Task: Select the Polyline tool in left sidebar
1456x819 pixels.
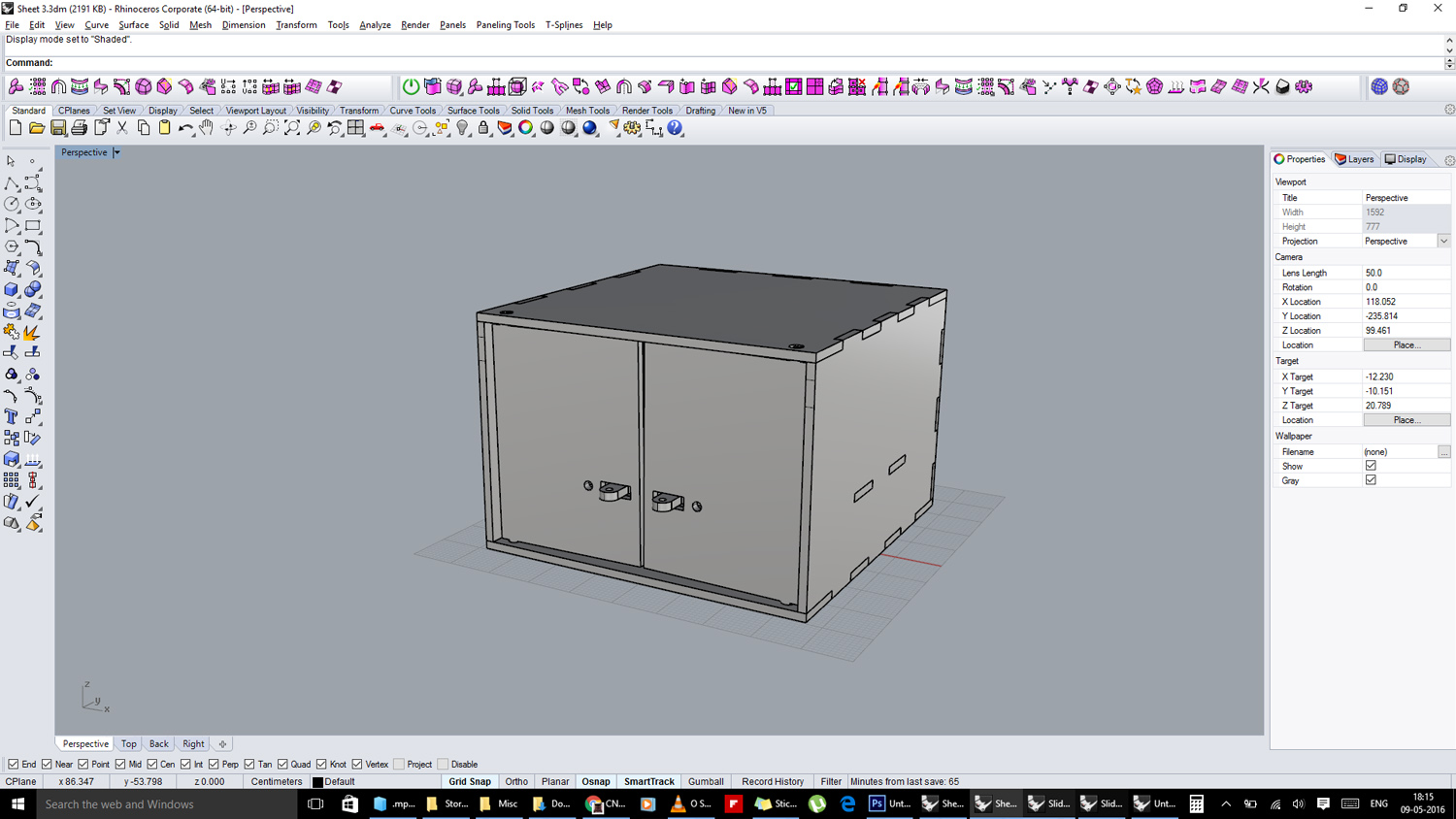Action: click(12, 182)
